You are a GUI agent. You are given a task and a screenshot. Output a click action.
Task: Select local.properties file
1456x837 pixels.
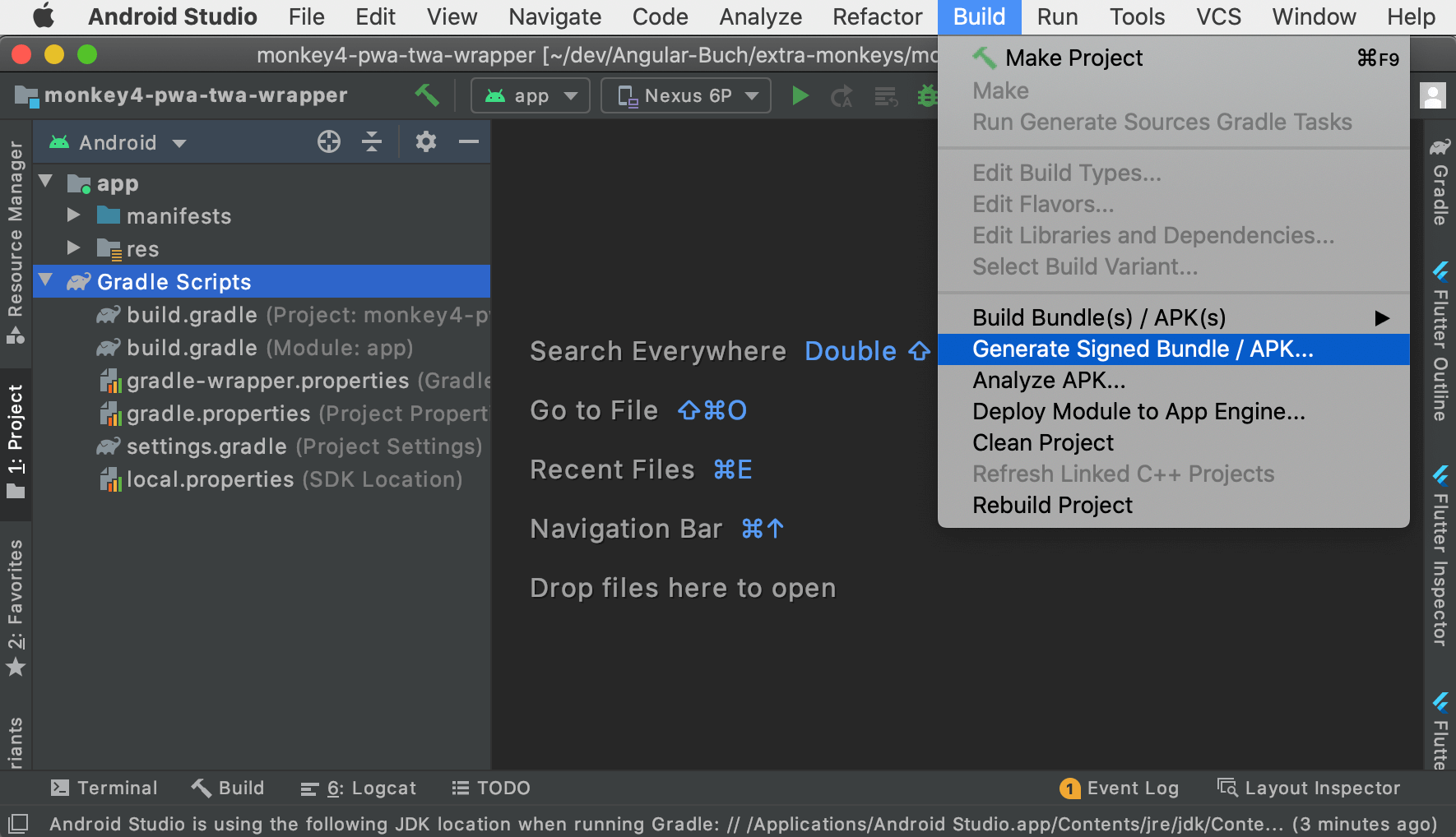tap(262, 479)
